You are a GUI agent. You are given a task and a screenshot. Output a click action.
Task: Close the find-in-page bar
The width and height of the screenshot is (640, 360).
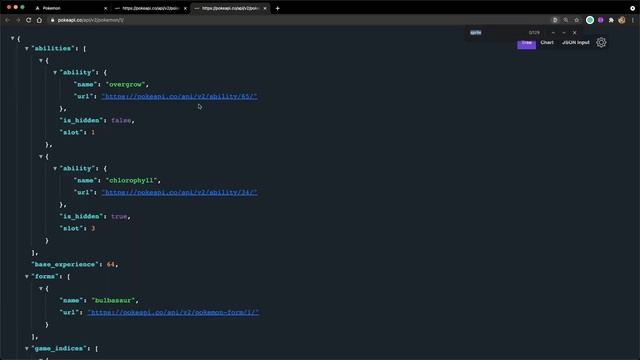pyautogui.click(x=575, y=33)
